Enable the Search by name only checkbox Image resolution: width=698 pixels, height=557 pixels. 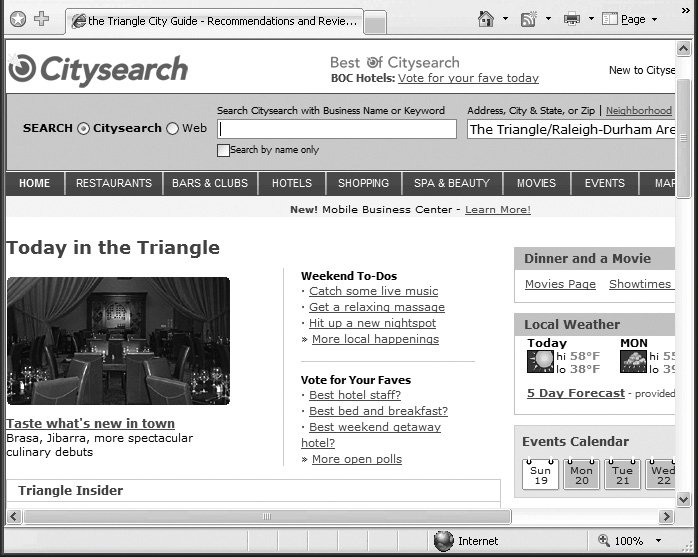(223, 150)
